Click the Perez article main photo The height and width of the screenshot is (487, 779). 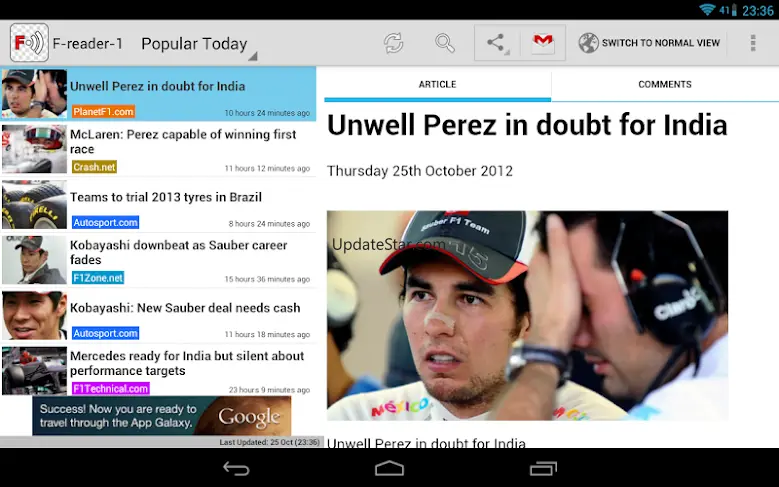[528, 316]
